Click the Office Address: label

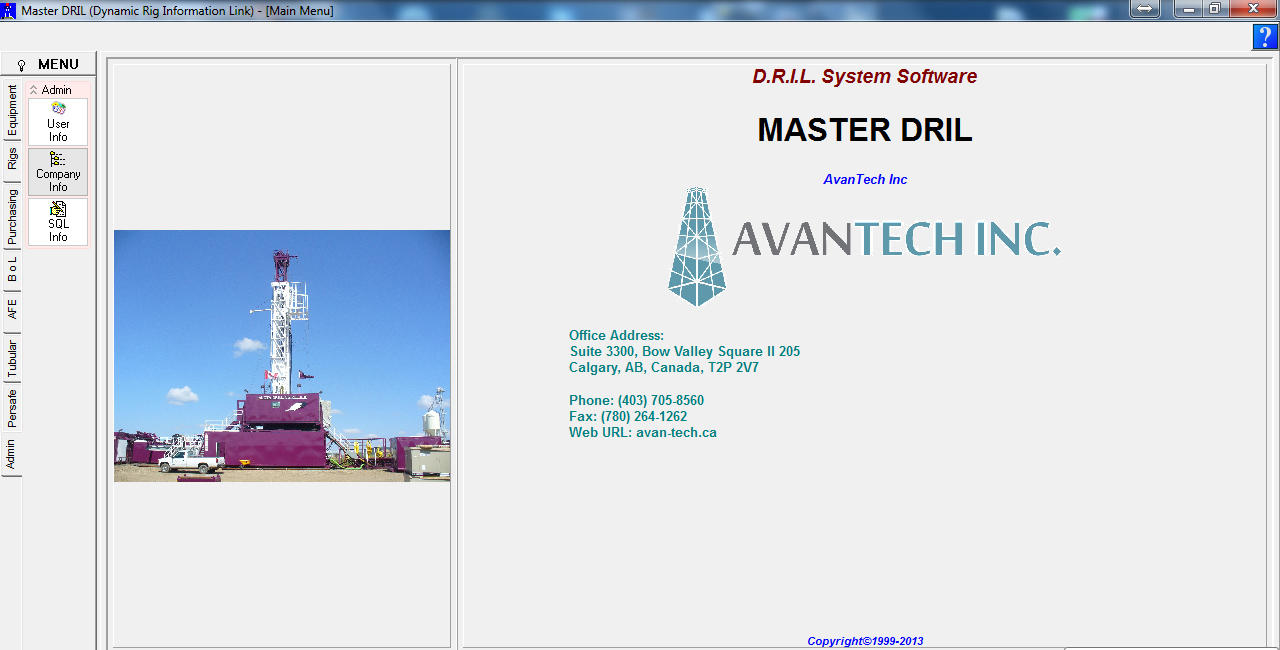point(616,336)
